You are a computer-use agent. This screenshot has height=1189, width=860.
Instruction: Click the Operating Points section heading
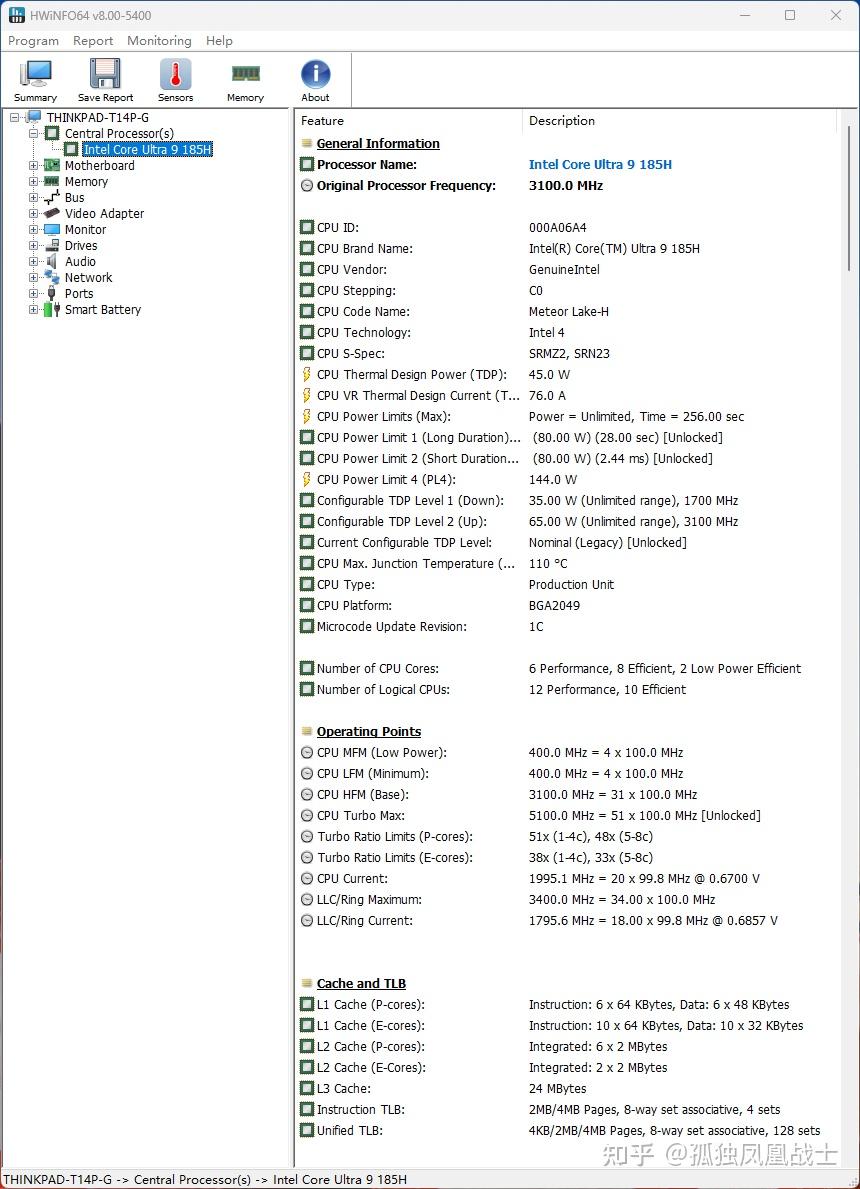point(369,732)
